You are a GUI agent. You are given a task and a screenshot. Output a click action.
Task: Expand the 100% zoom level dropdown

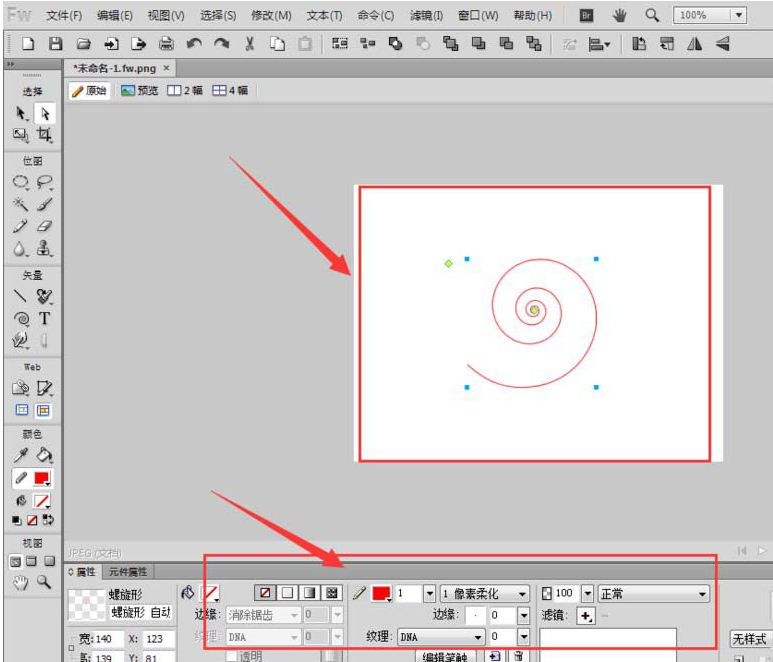[738, 16]
